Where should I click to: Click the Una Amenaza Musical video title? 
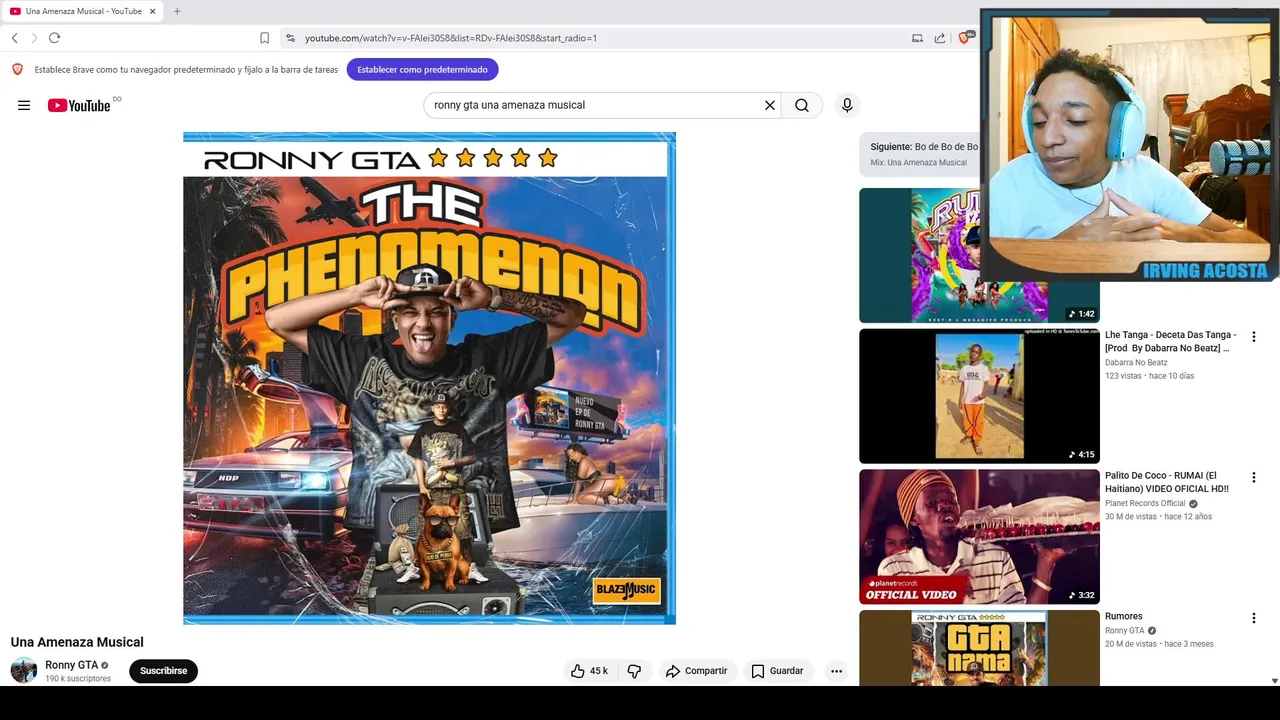coord(77,642)
